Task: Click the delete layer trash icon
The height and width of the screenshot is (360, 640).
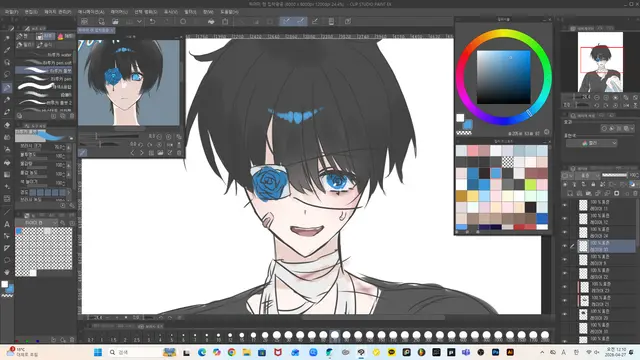Action: pyautogui.click(x=635, y=193)
